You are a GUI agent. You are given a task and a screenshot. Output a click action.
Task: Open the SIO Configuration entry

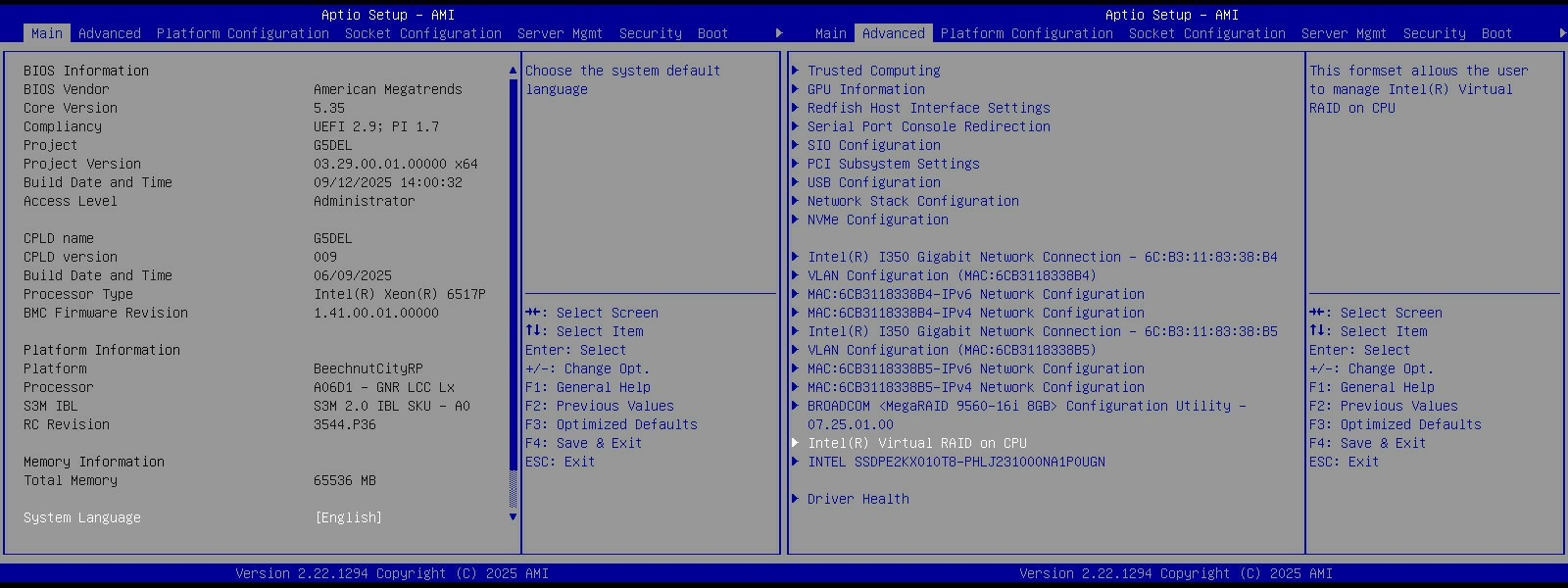coord(873,145)
